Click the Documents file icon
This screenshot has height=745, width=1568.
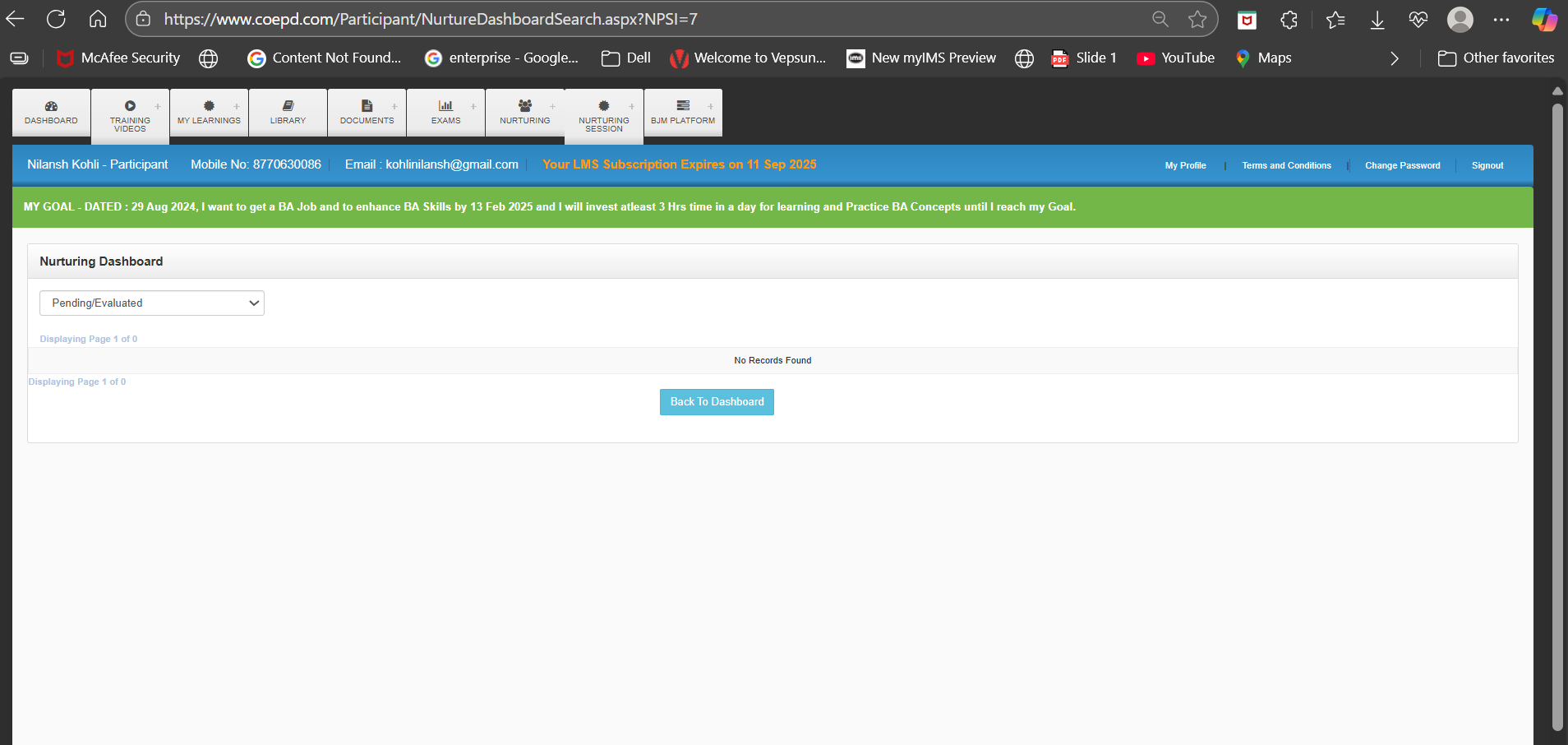(x=367, y=106)
